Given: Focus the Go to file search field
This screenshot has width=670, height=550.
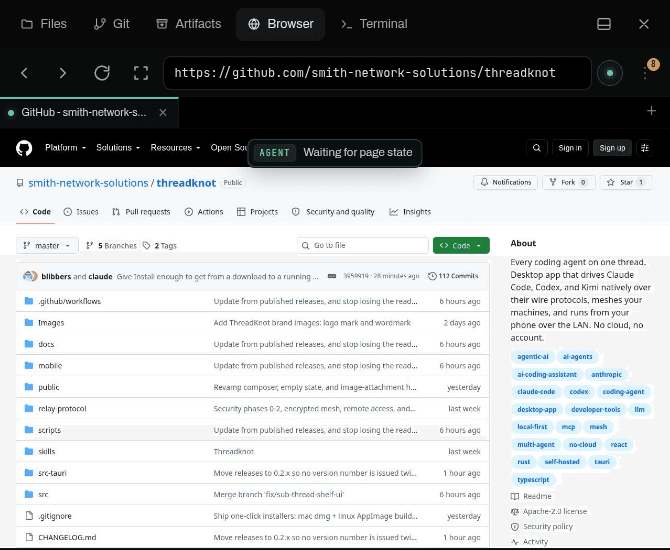Looking at the screenshot, I should point(363,246).
